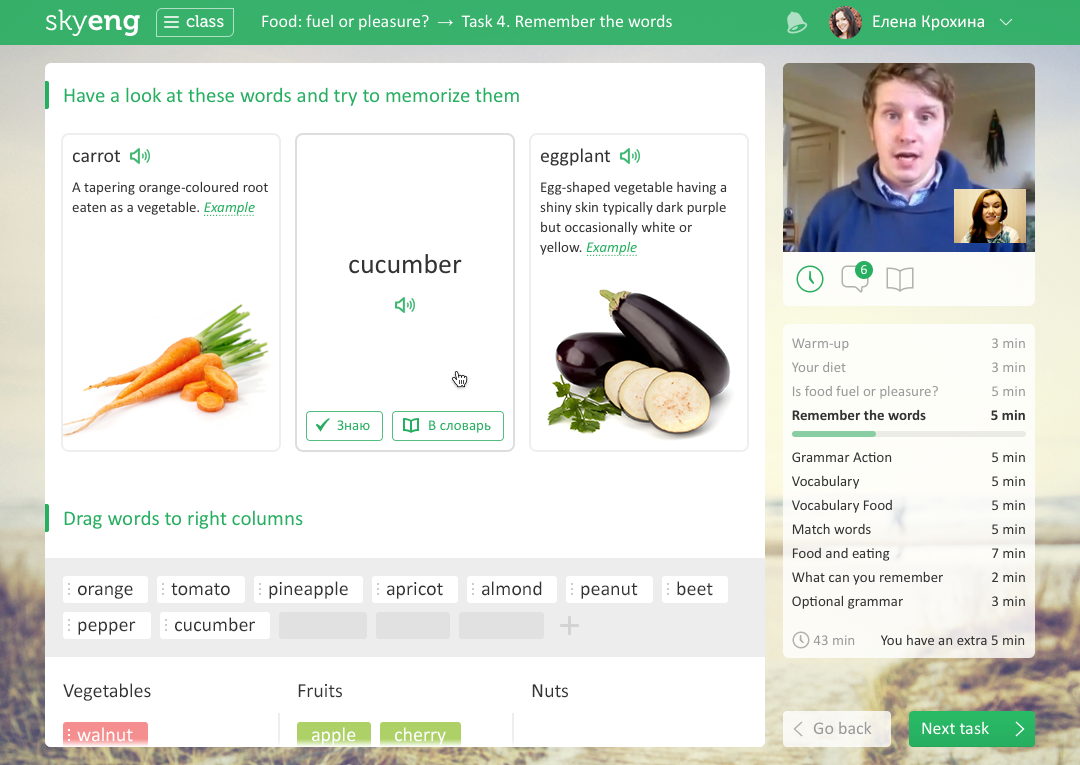Play carrot pronunciation audio

[140, 156]
